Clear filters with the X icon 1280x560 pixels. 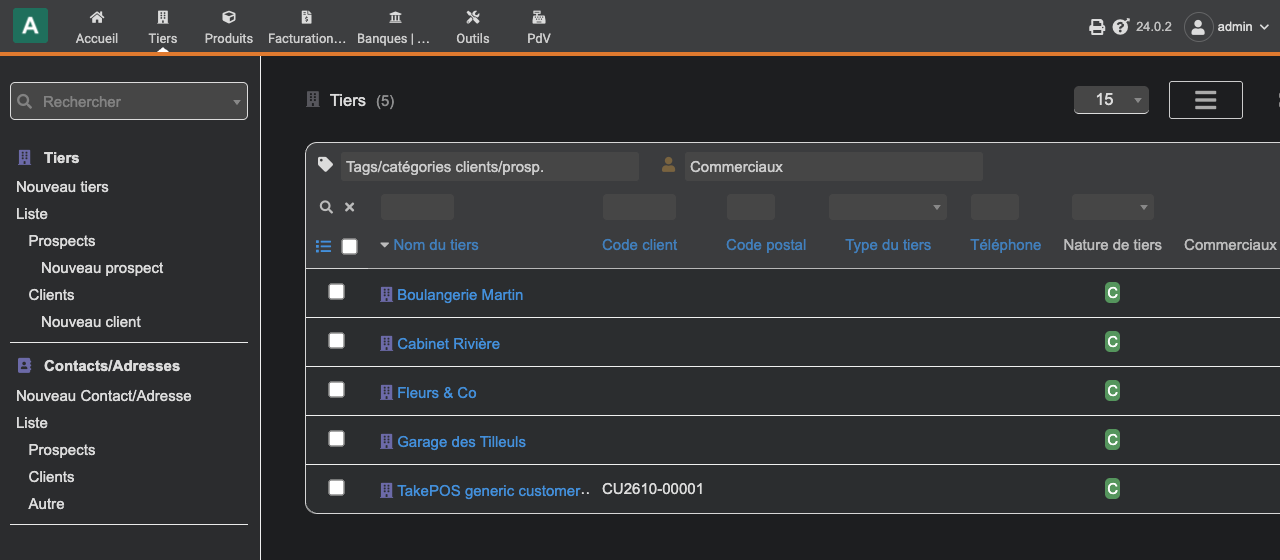(350, 207)
